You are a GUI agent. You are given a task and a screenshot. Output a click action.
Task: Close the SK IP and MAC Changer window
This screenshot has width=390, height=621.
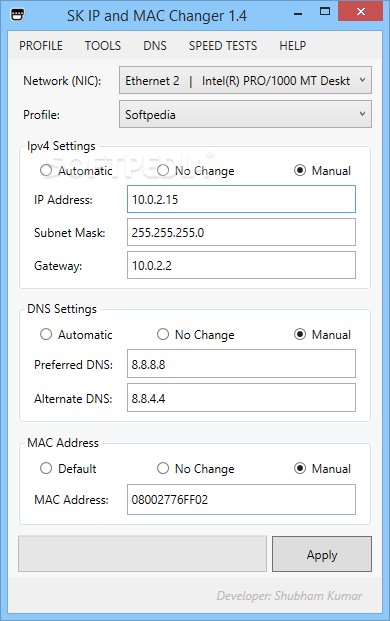tap(361, 12)
